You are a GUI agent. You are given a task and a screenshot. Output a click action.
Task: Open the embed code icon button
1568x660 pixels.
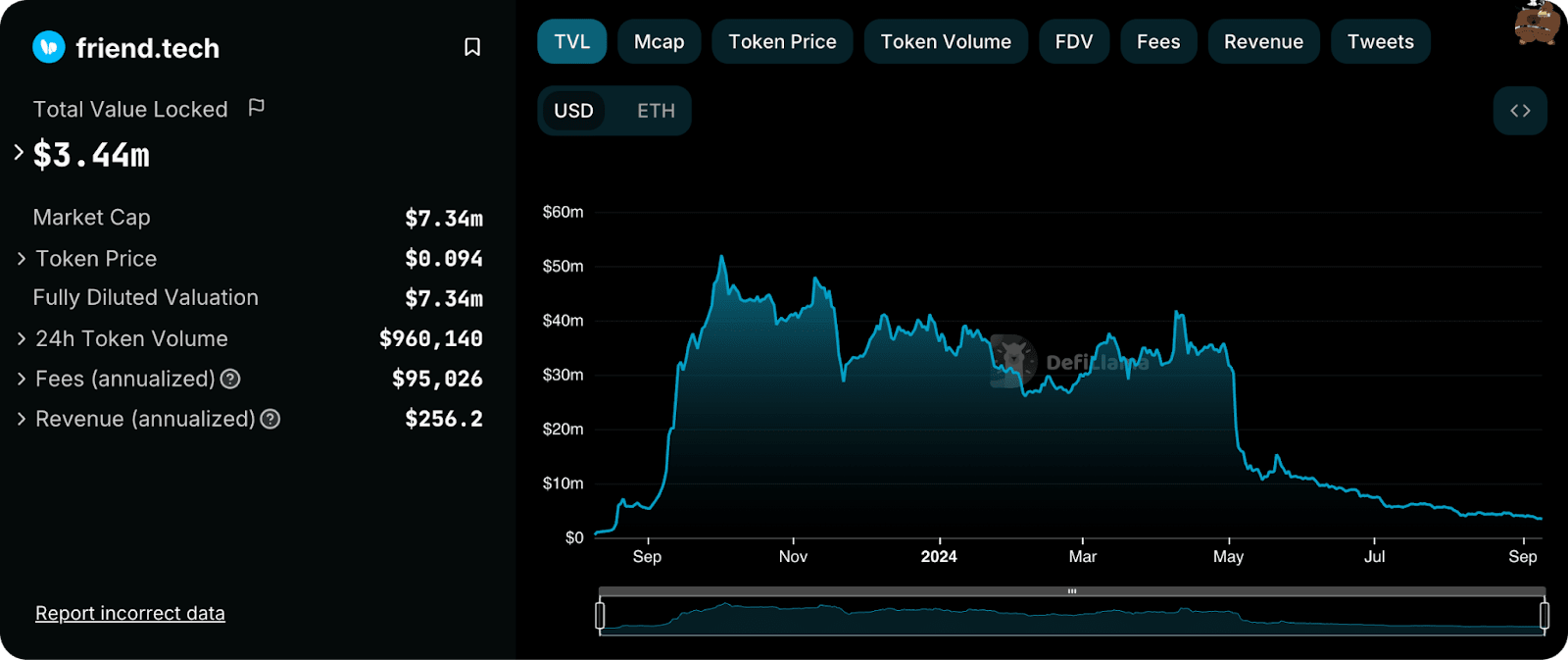coord(1520,111)
